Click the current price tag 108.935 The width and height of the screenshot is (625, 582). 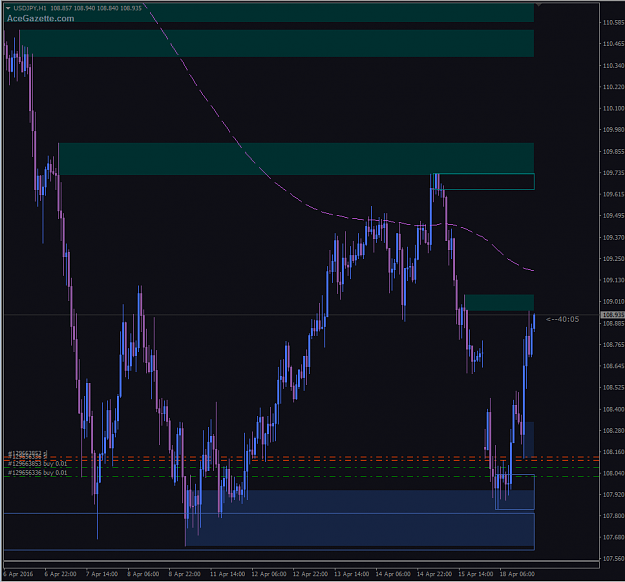point(612,315)
